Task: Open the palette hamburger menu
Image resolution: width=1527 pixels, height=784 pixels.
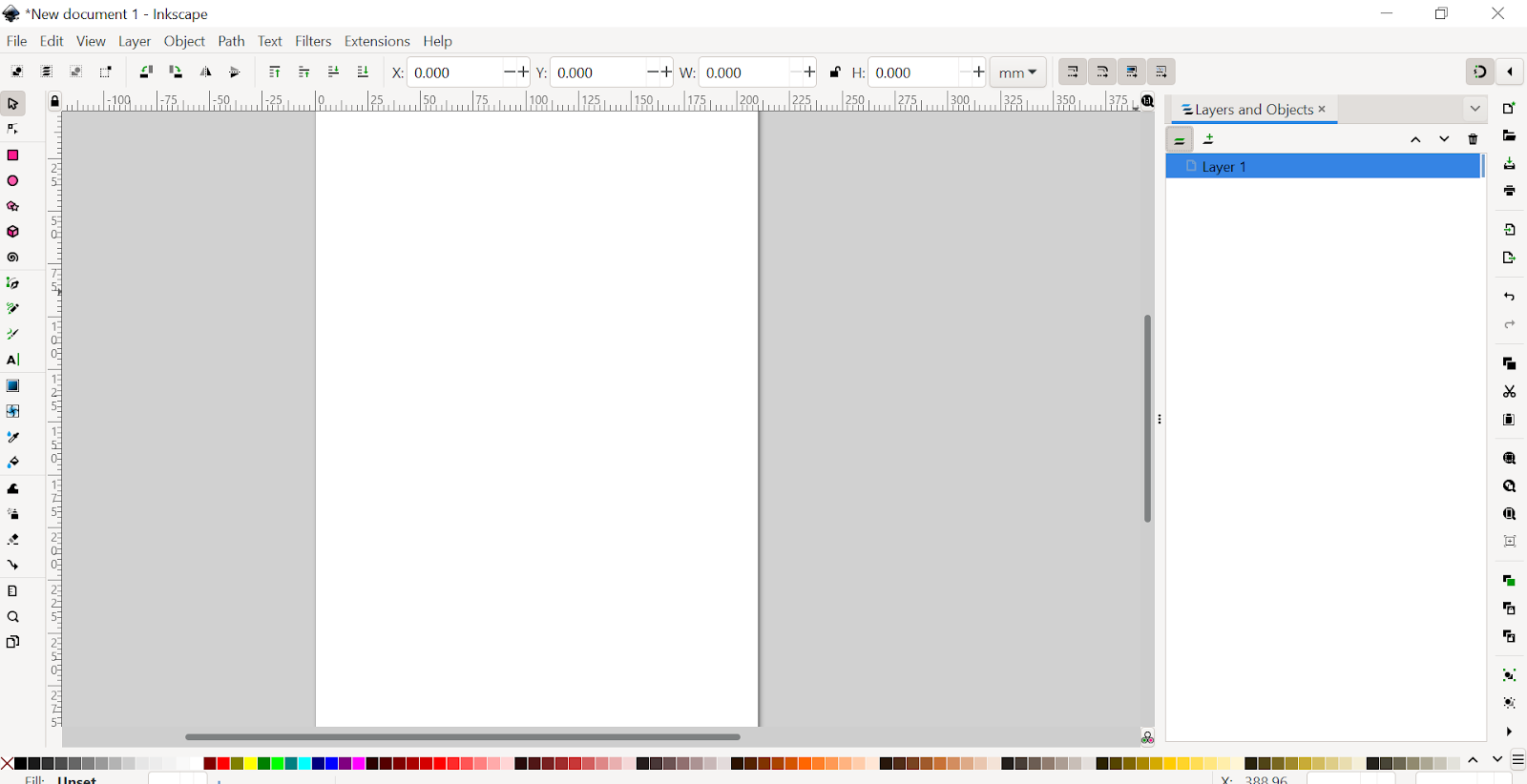Action: click(1517, 760)
